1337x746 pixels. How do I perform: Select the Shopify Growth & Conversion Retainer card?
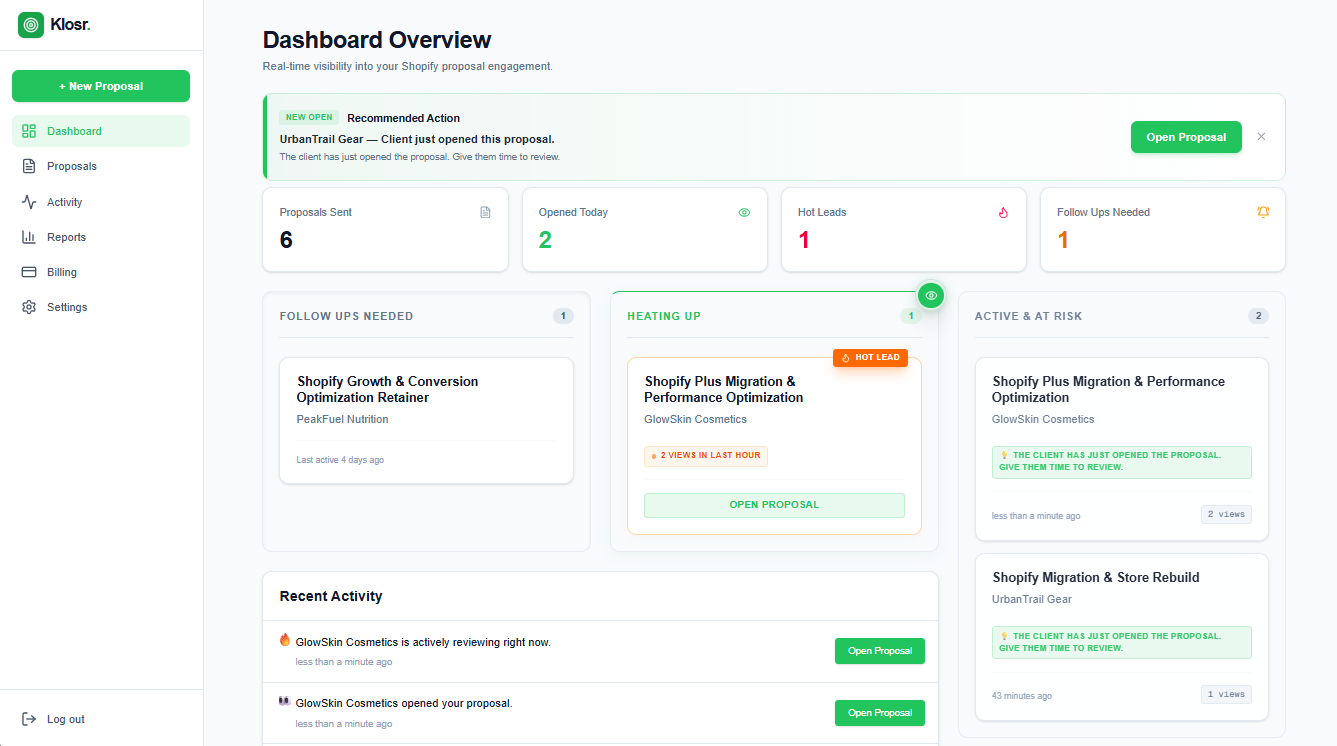(426, 419)
